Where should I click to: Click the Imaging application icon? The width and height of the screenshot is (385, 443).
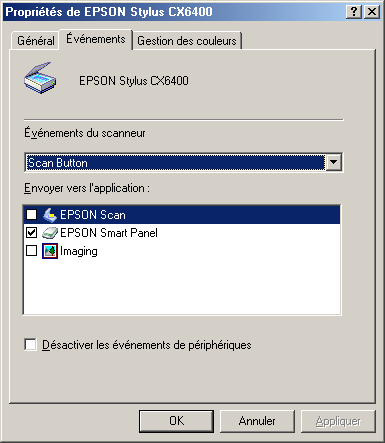[50, 251]
